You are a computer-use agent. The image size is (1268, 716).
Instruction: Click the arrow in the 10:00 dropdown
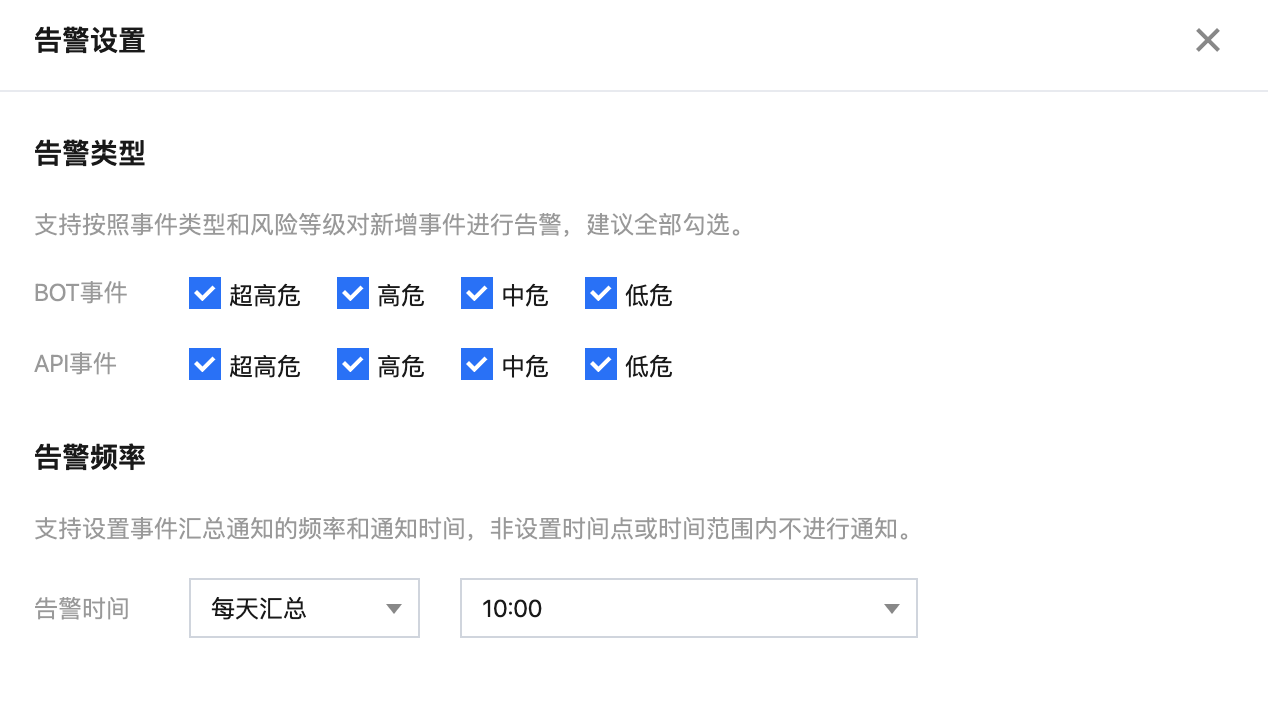click(x=892, y=609)
